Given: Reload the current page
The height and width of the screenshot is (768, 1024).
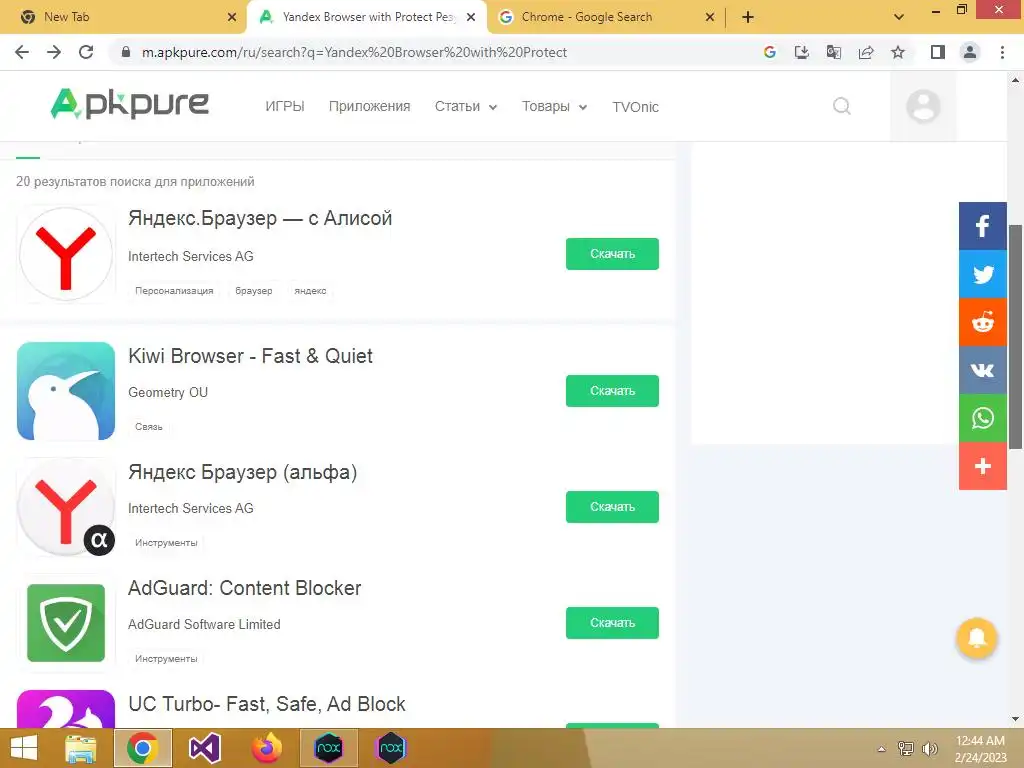Looking at the screenshot, I should [x=86, y=52].
